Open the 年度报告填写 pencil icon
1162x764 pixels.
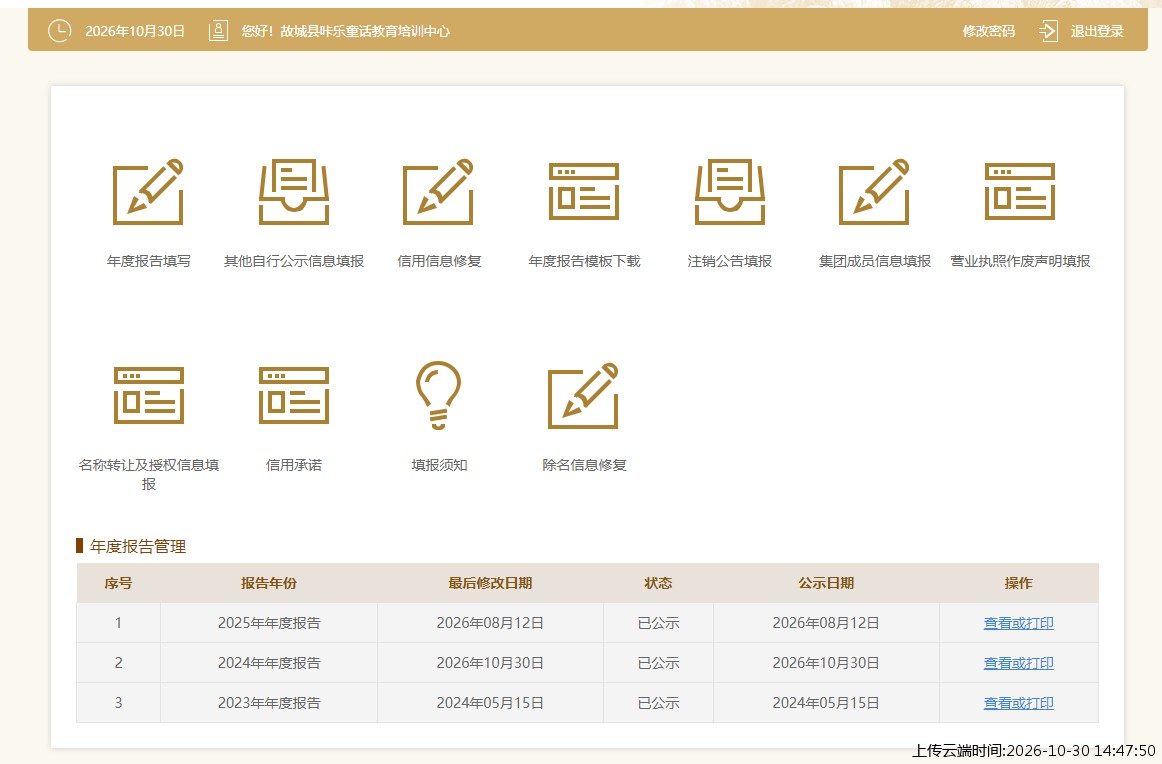click(x=148, y=191)
